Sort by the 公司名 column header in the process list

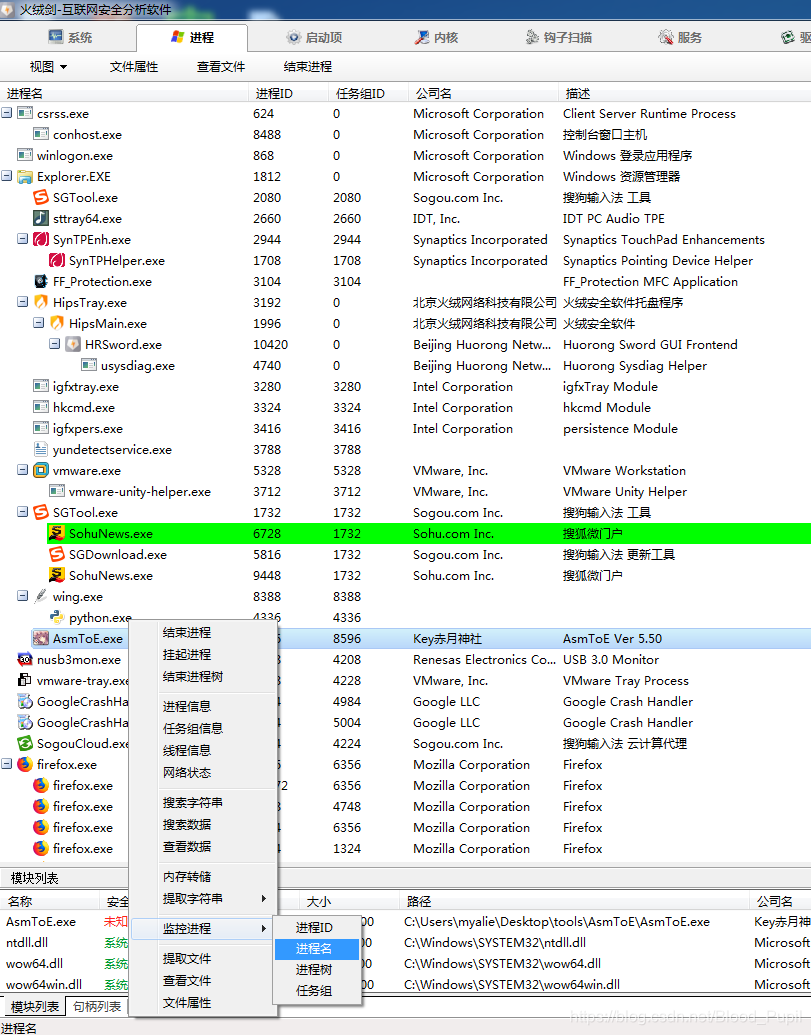(482, 93)
